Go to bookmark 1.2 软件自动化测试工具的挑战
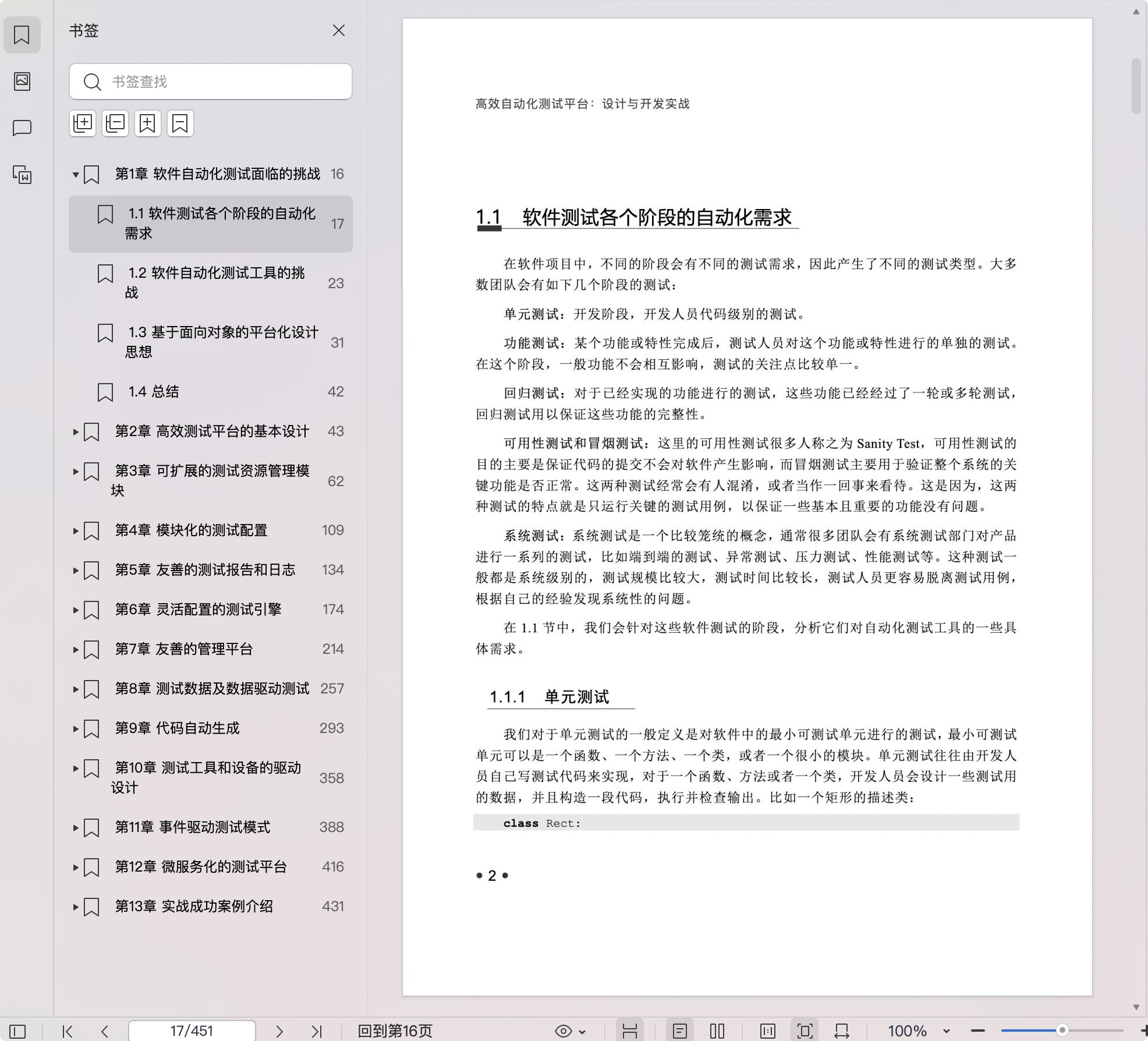The image size is (1148, 1041). [x=211, y=283]
